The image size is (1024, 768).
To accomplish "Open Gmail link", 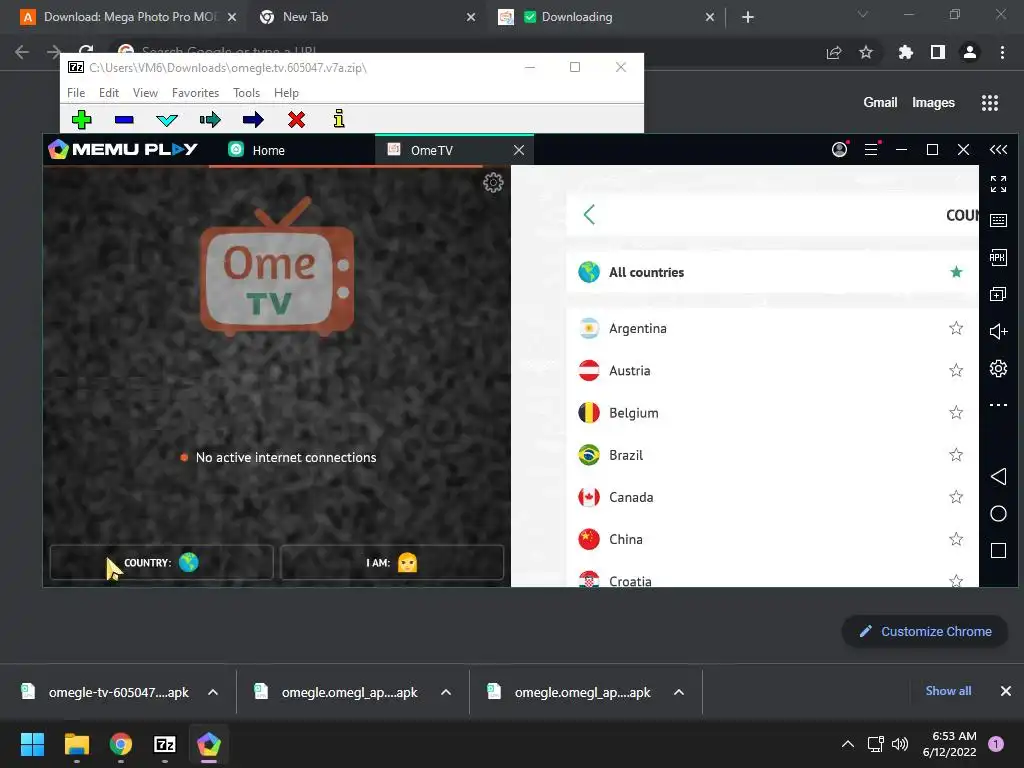I will click(880, 103).
